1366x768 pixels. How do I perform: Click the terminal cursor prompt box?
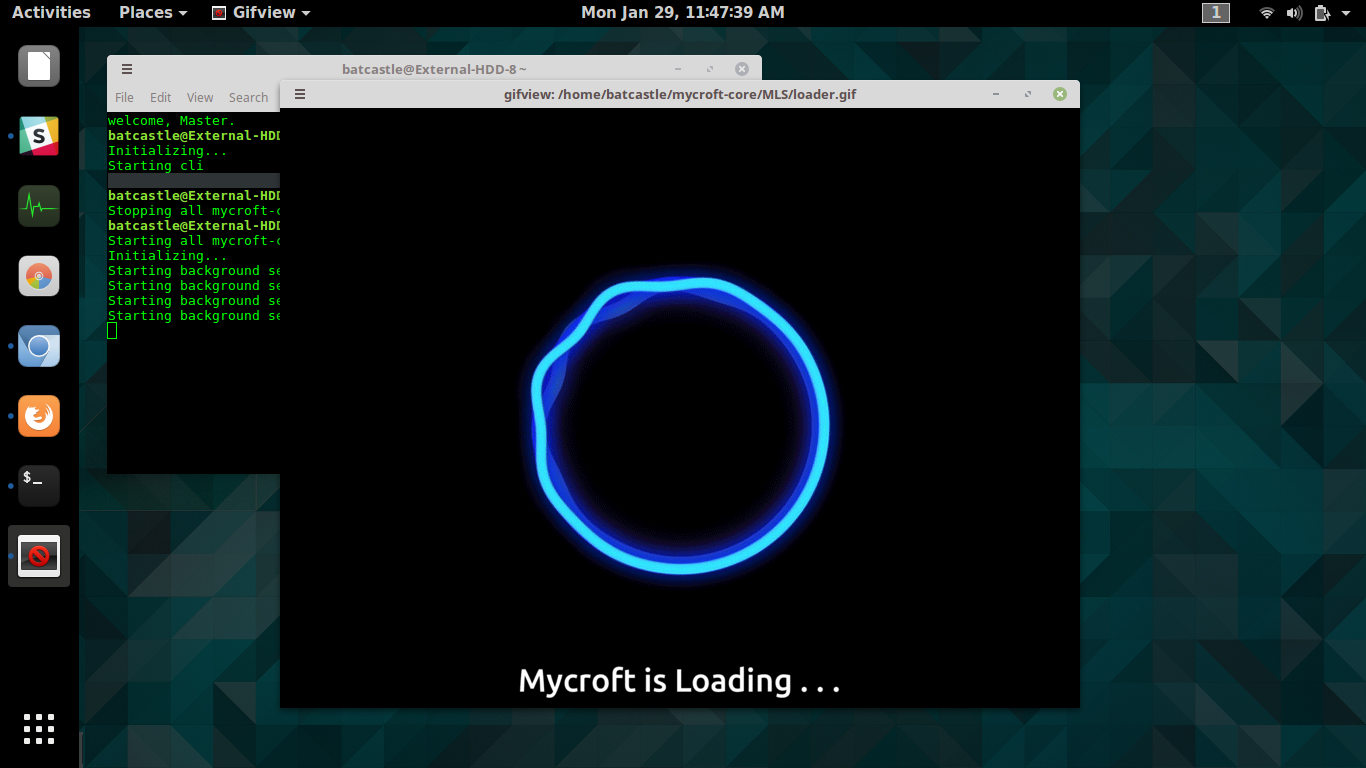tap(113, 331)
